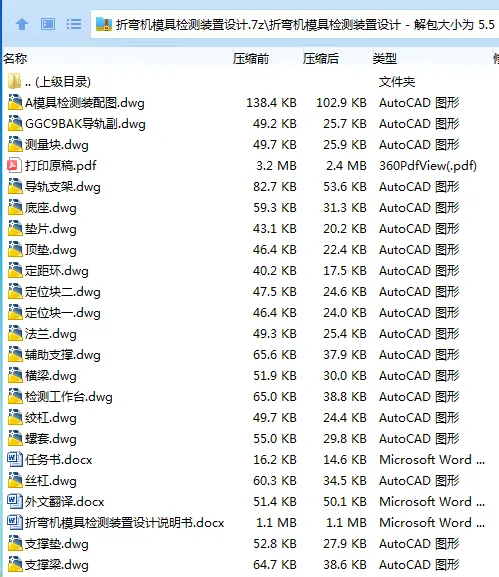Click the PDF icon of 打印原稿.pdf
This screenshot has width=499, height=577.
click(15, 166)
